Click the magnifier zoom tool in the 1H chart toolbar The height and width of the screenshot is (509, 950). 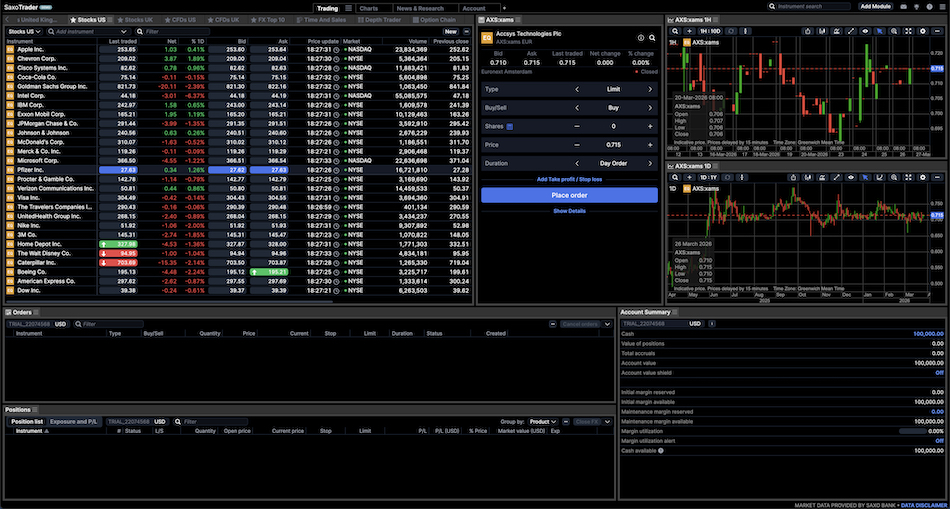tap(894, 31)
